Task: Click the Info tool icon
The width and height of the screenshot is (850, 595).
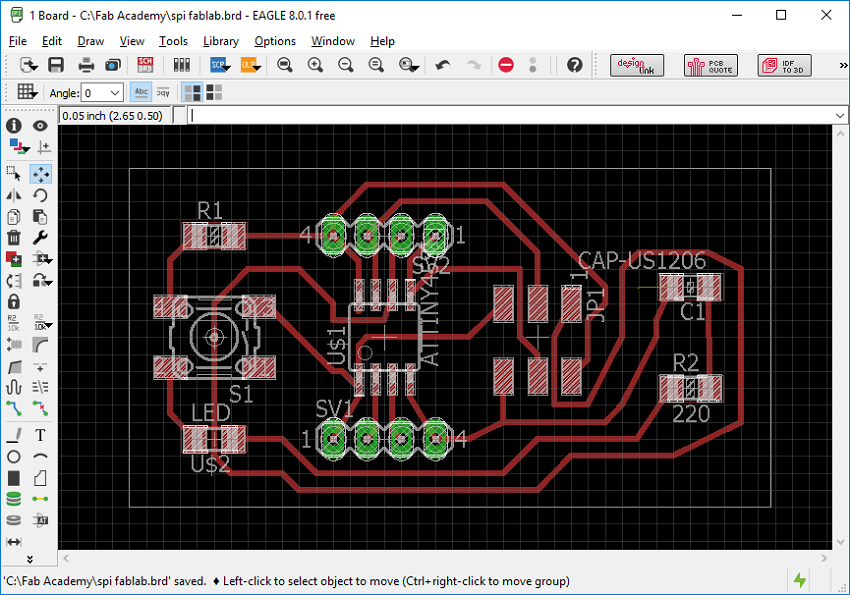Action: click(x=14, y=126)
